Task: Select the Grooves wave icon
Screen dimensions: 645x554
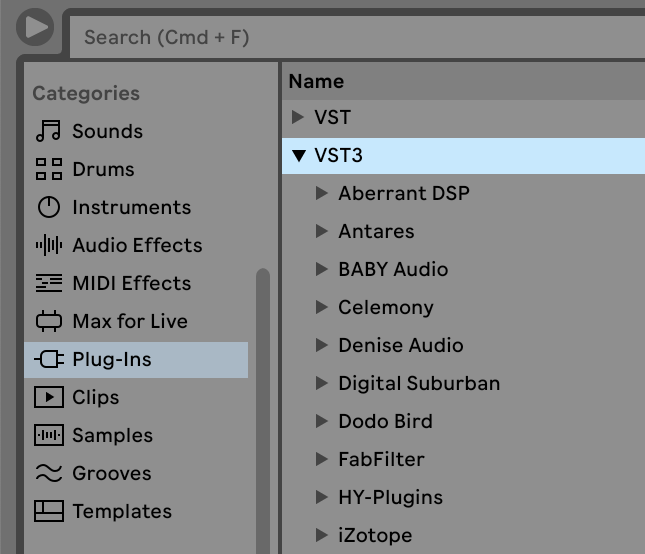Action: 48,473
